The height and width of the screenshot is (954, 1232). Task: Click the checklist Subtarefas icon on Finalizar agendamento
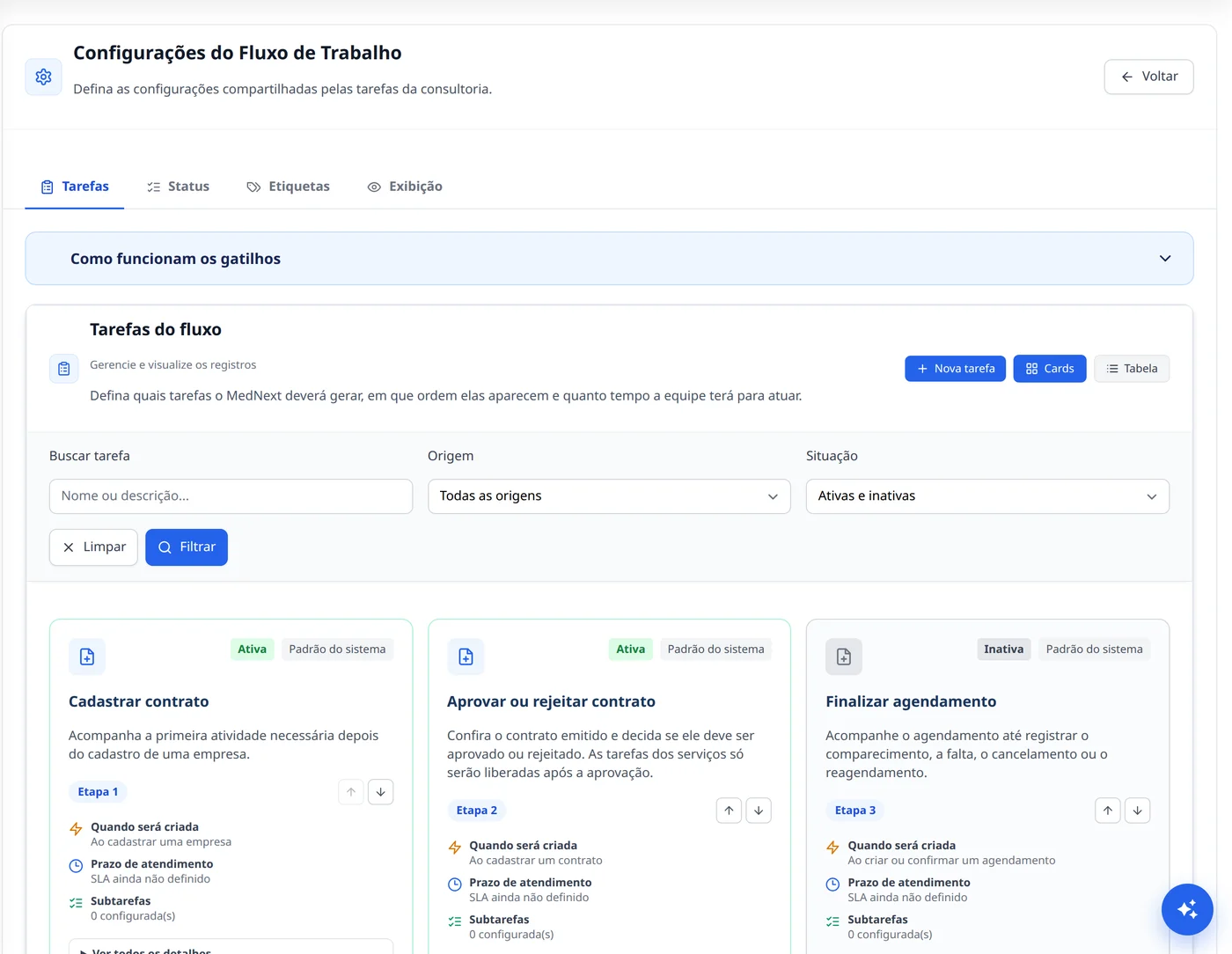(832, 921)
